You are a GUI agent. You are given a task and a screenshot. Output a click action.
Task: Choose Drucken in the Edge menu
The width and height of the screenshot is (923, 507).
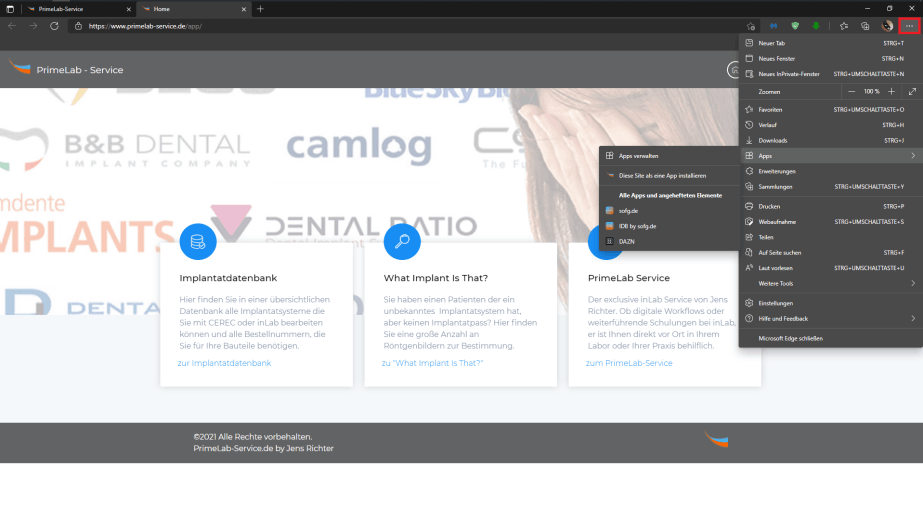pos(769,206)
